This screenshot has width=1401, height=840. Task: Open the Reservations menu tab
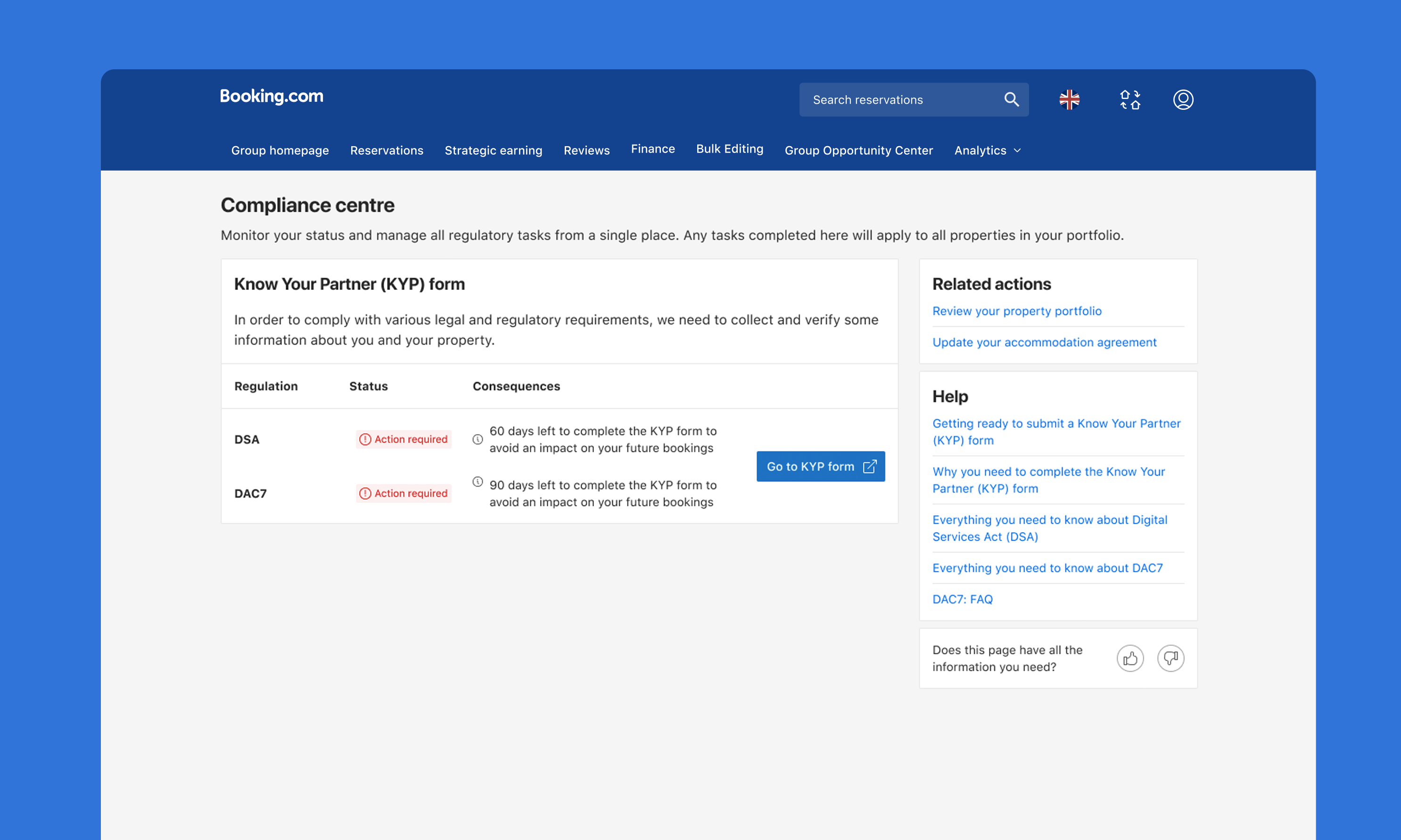point(387,150)
